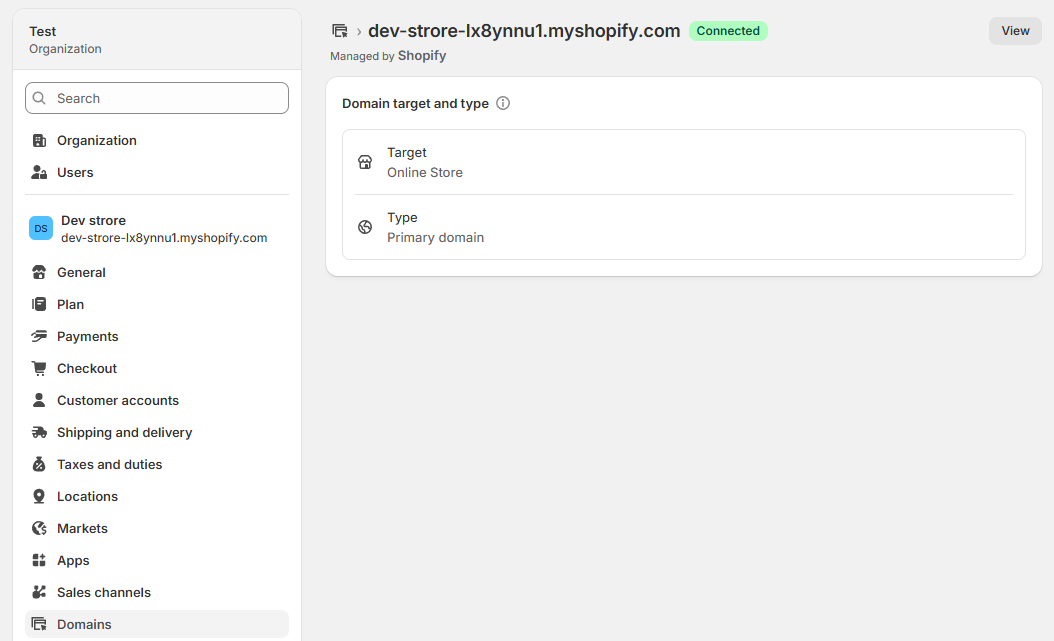Click the Connected status badge

728,31
